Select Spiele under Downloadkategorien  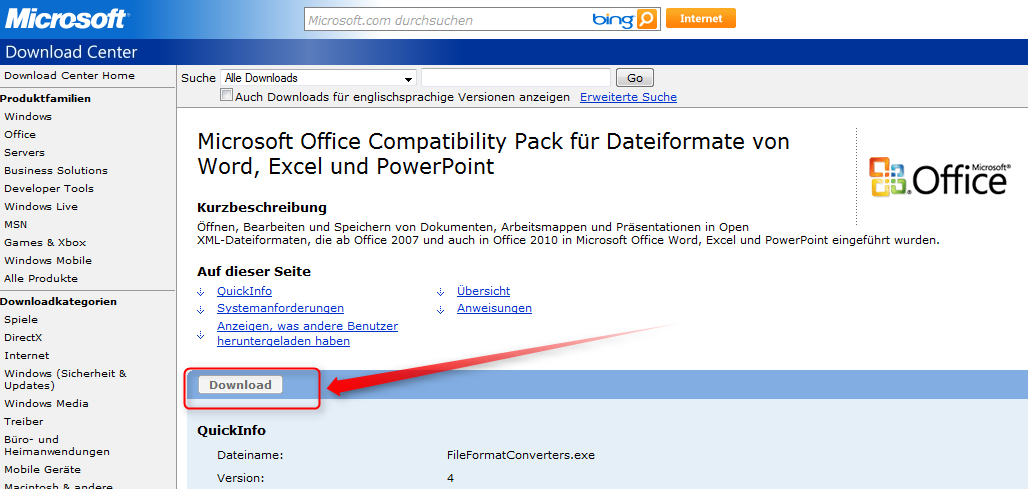pyautogui.click(x=21, y=320)
